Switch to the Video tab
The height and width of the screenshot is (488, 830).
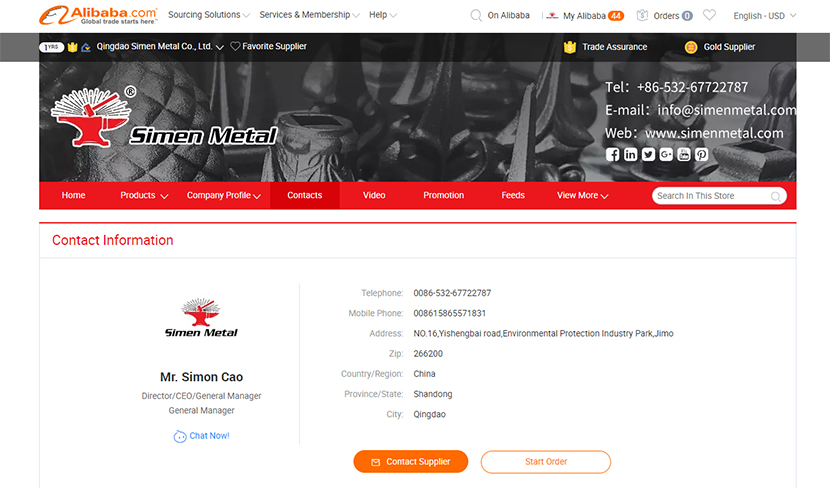pyautogui.click(x=374, y=195)
